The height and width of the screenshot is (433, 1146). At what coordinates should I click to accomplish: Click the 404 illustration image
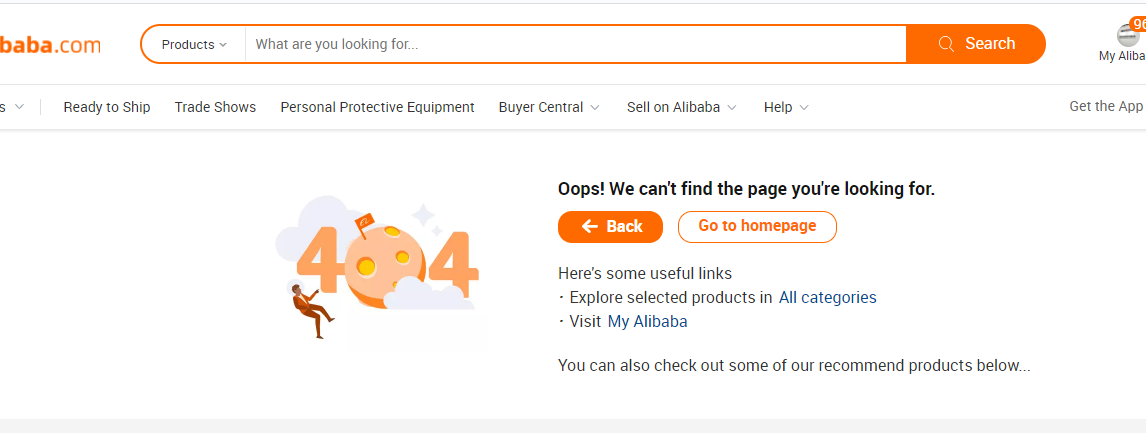(378, 265)
